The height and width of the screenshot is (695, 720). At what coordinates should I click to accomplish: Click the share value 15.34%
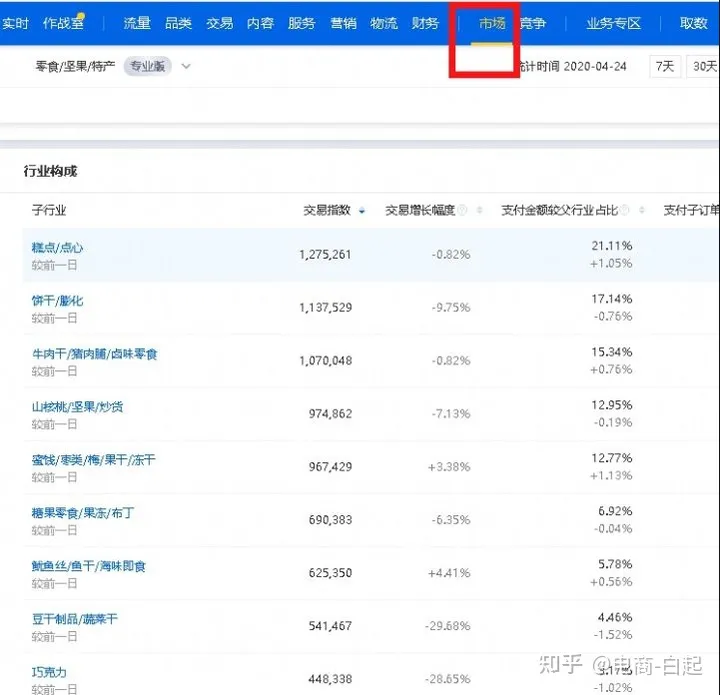612,352
